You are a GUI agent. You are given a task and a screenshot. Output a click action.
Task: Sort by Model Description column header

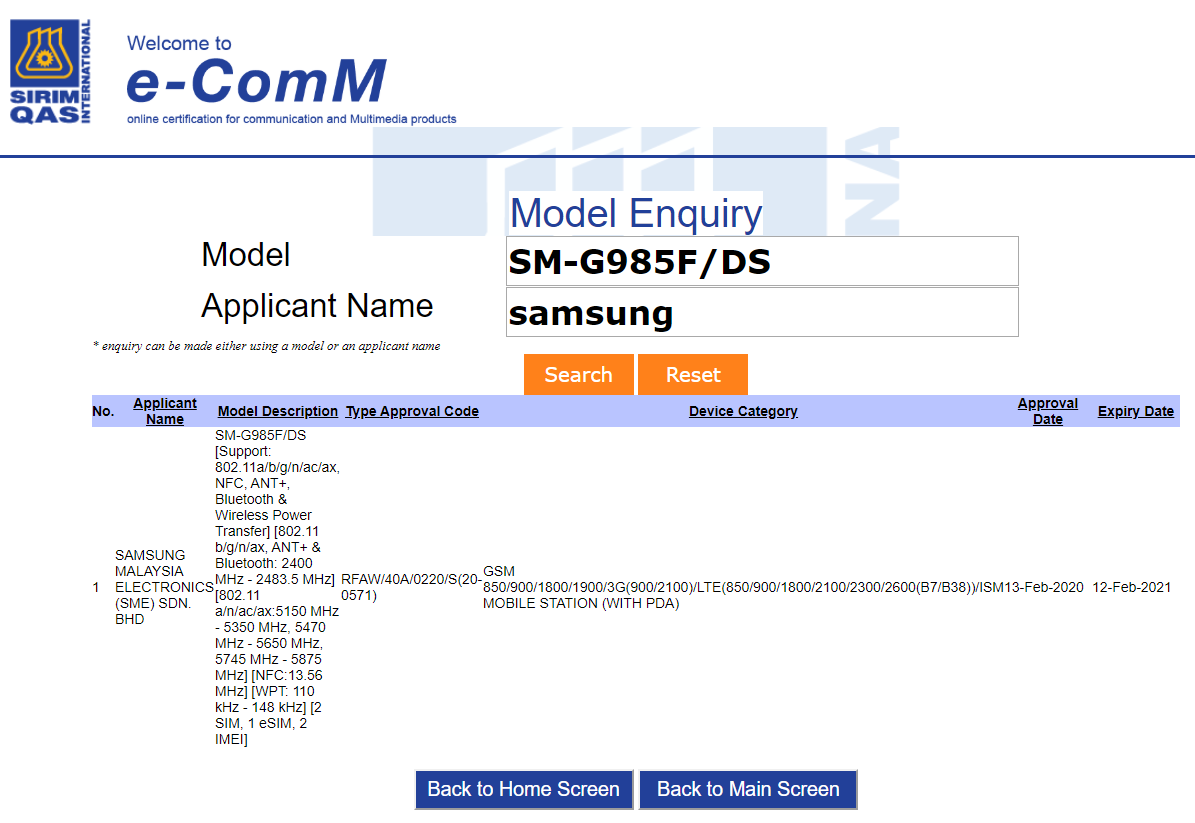(x=278, y=411)
